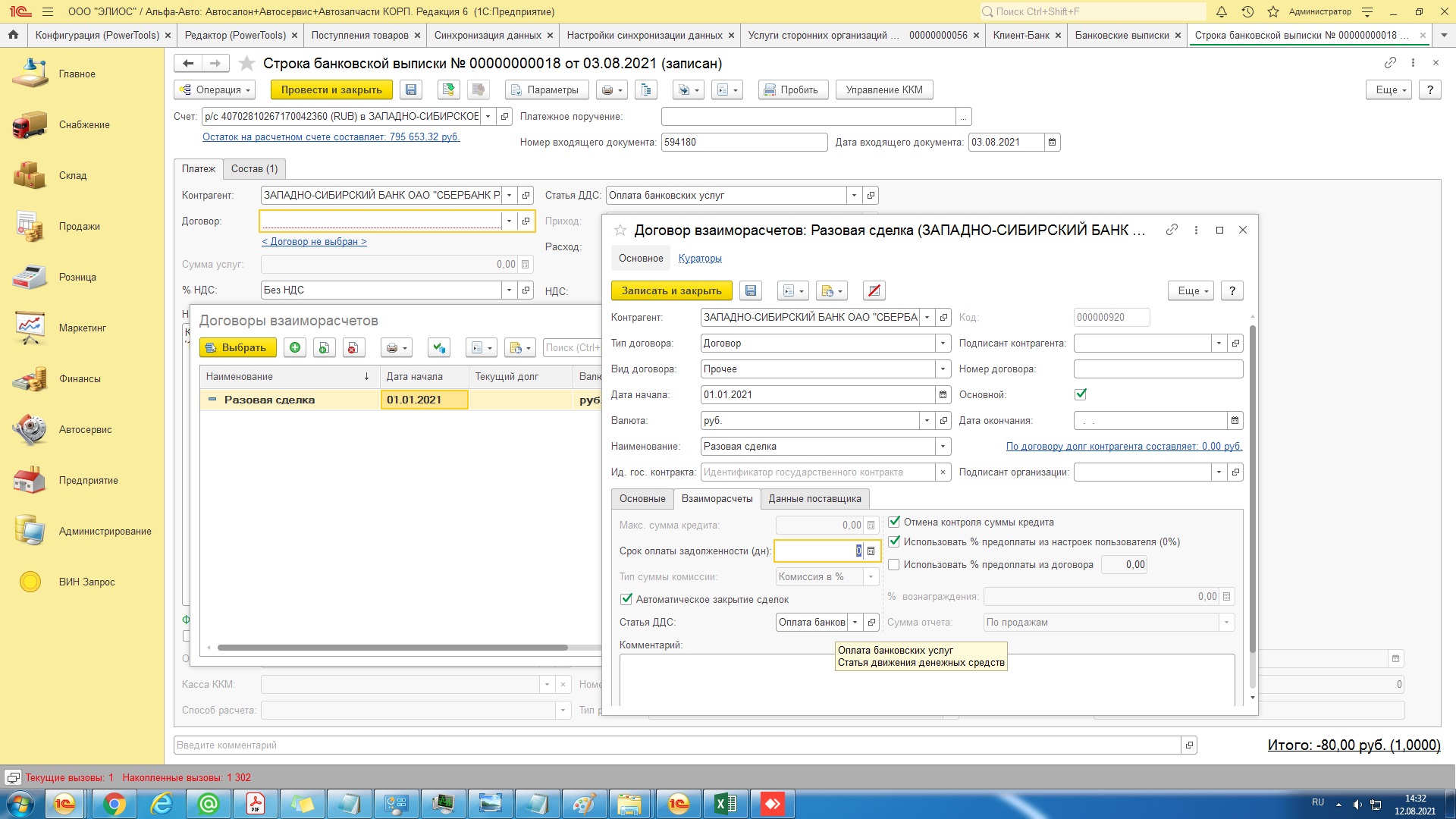Click the save icon next to Провести и закрыть

tap(411, 90)
